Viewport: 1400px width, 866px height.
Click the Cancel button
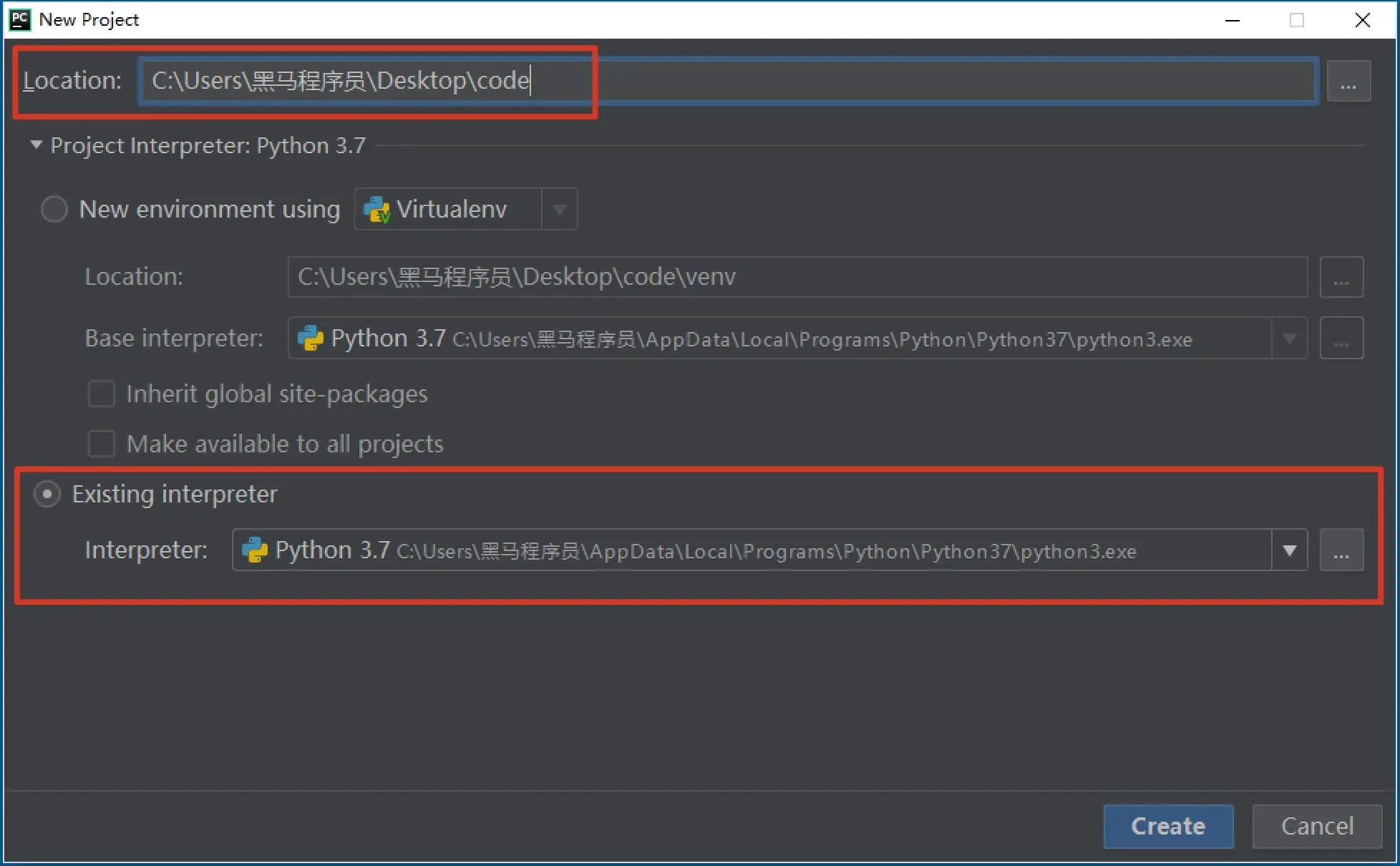1317,826
